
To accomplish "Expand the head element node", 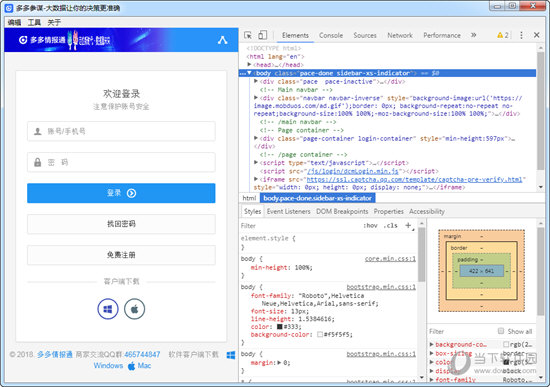I will pyautogui.click(x=249, y=65).
